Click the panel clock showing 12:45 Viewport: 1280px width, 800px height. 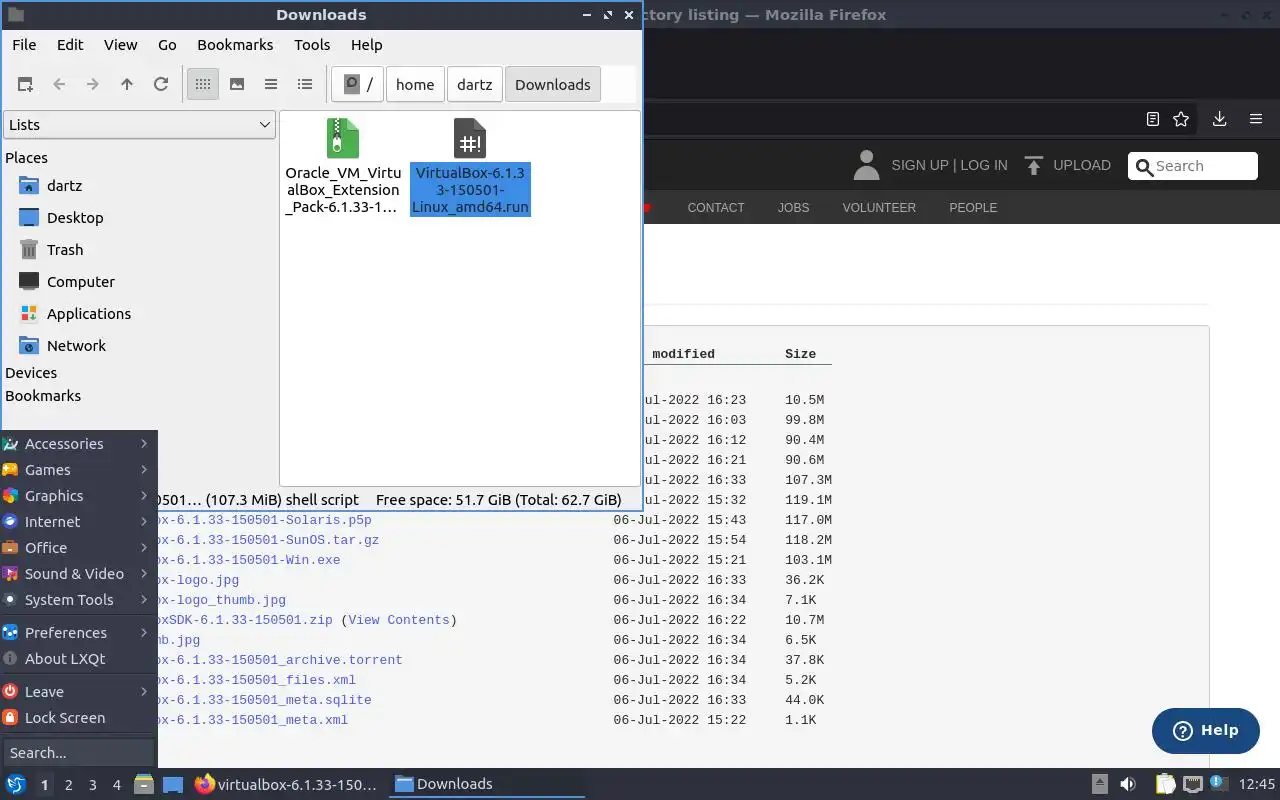[1257, 785]
